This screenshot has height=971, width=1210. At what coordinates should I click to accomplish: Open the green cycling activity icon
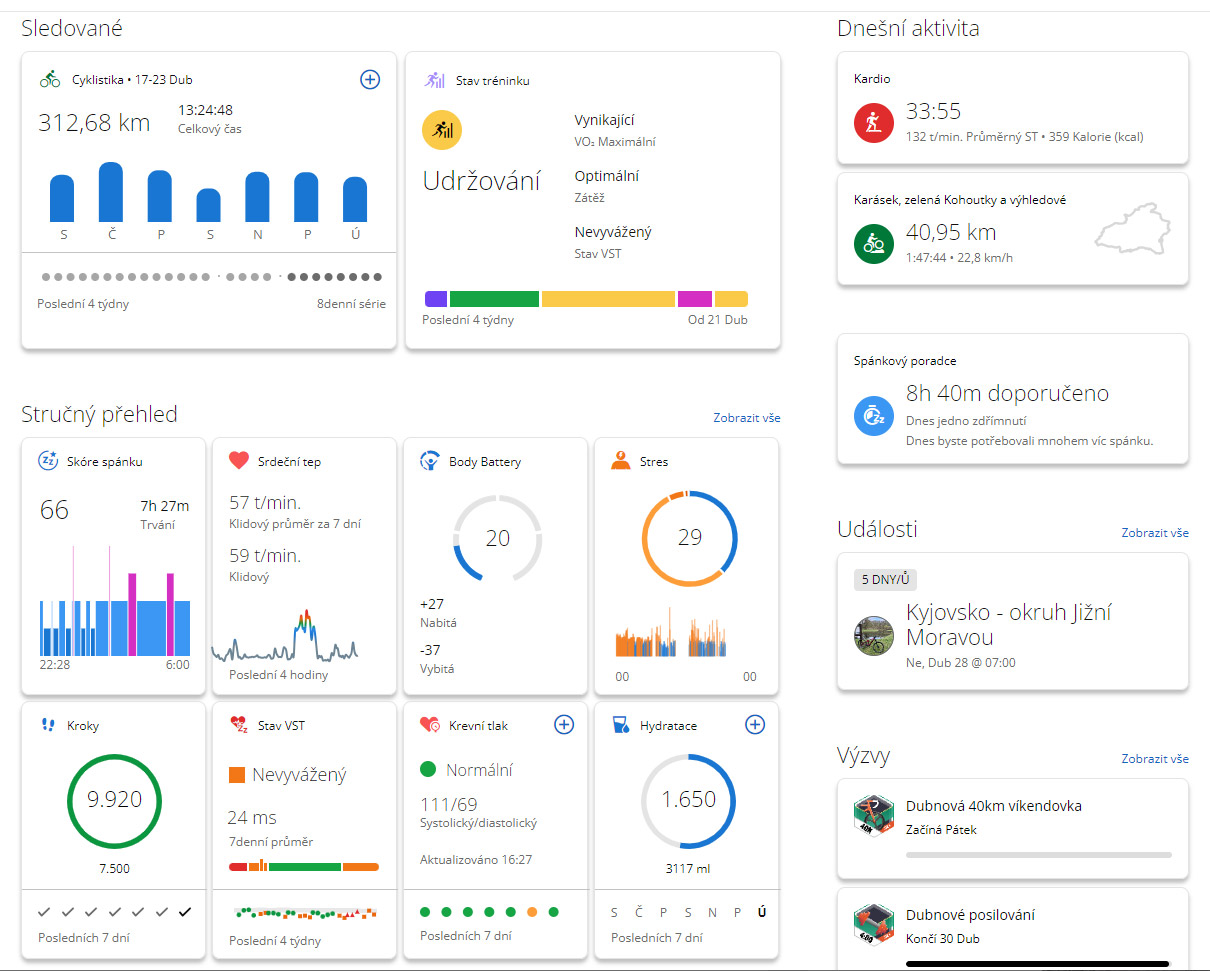874,244
